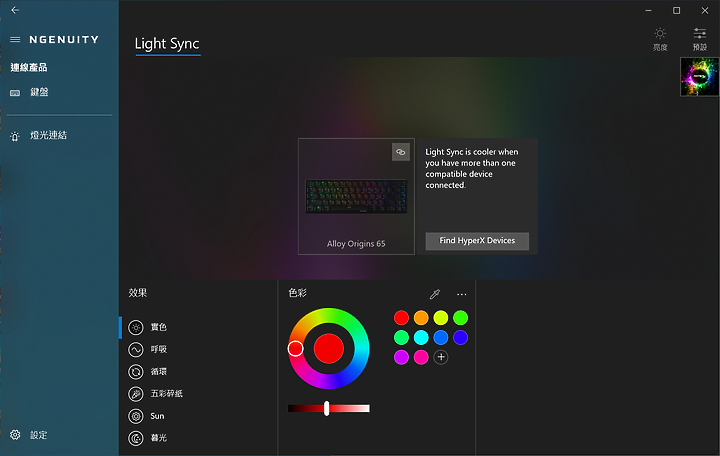Screen dimensions: 720x456
Task: Open the 預設 presets panel
Action: (x=700, y=39)
